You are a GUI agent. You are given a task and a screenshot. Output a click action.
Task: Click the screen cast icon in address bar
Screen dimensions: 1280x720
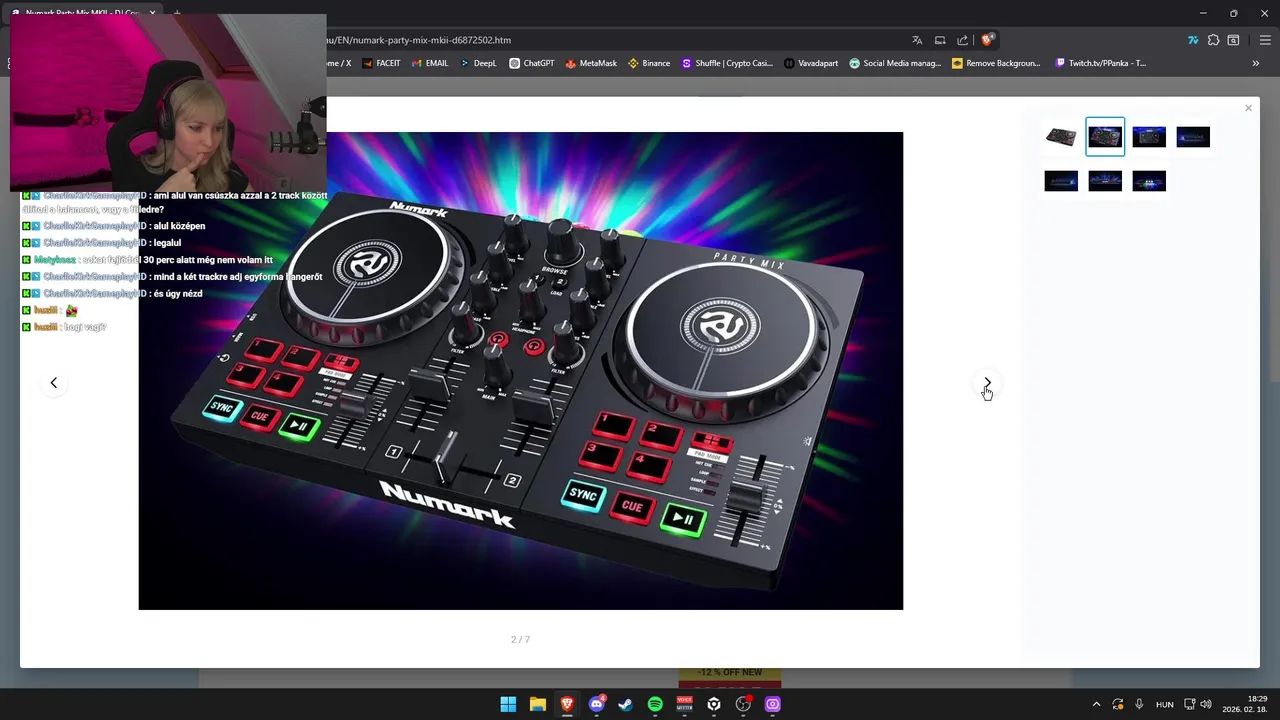pyautogui.click(x=940, y=40)
